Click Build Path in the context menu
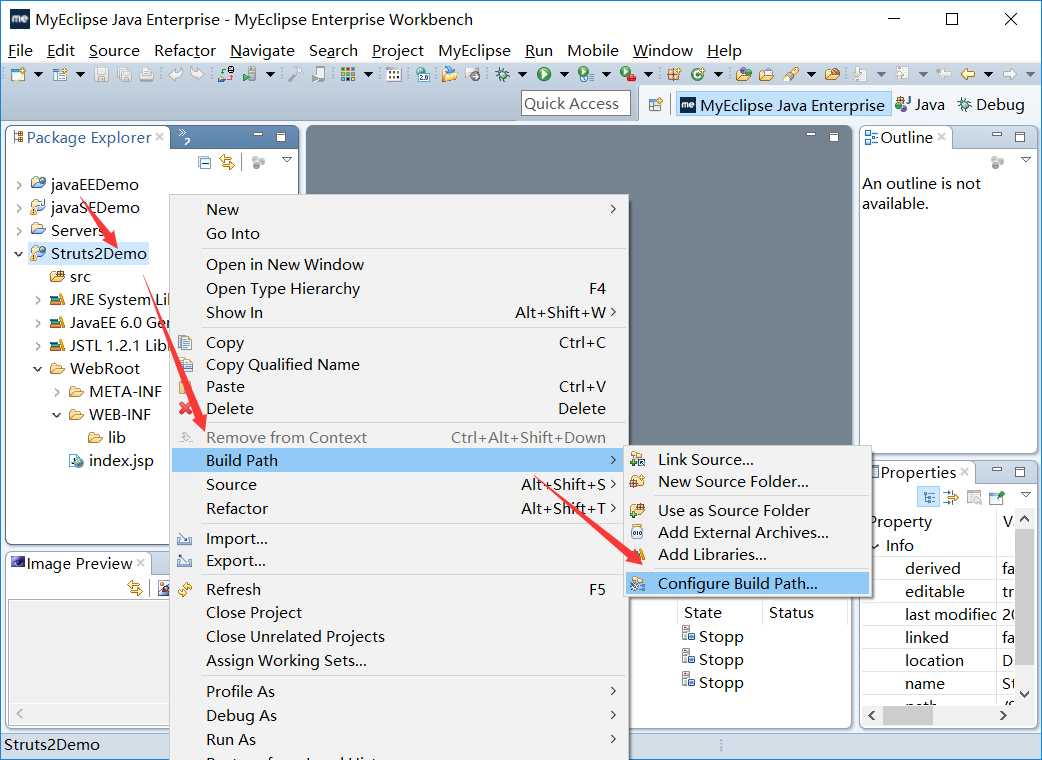 pyautogui.click(x=399, y=460)
